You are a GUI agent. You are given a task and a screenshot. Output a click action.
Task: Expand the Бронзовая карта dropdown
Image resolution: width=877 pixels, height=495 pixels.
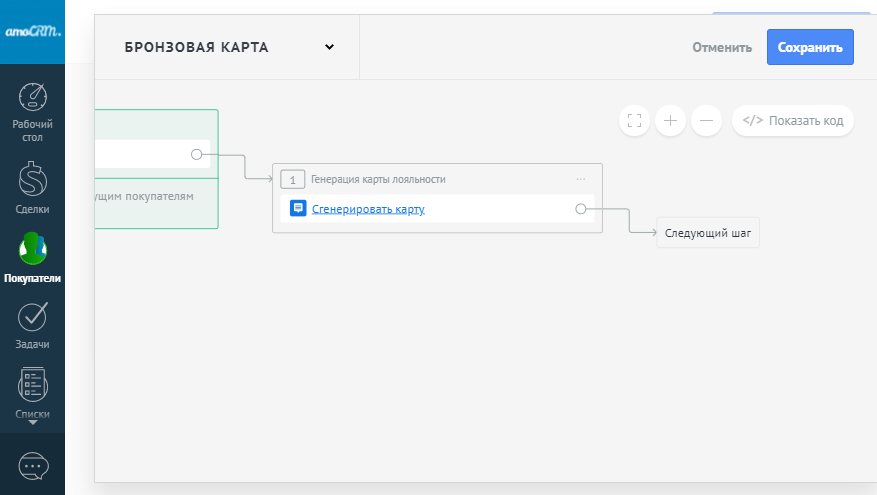(329, 47)
